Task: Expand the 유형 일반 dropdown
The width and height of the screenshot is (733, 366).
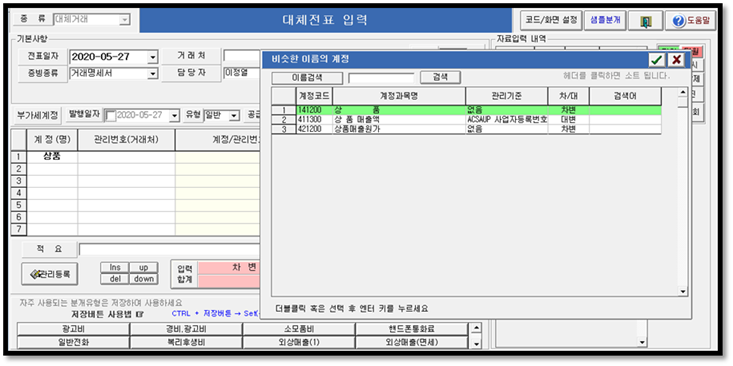Action: 235,115
